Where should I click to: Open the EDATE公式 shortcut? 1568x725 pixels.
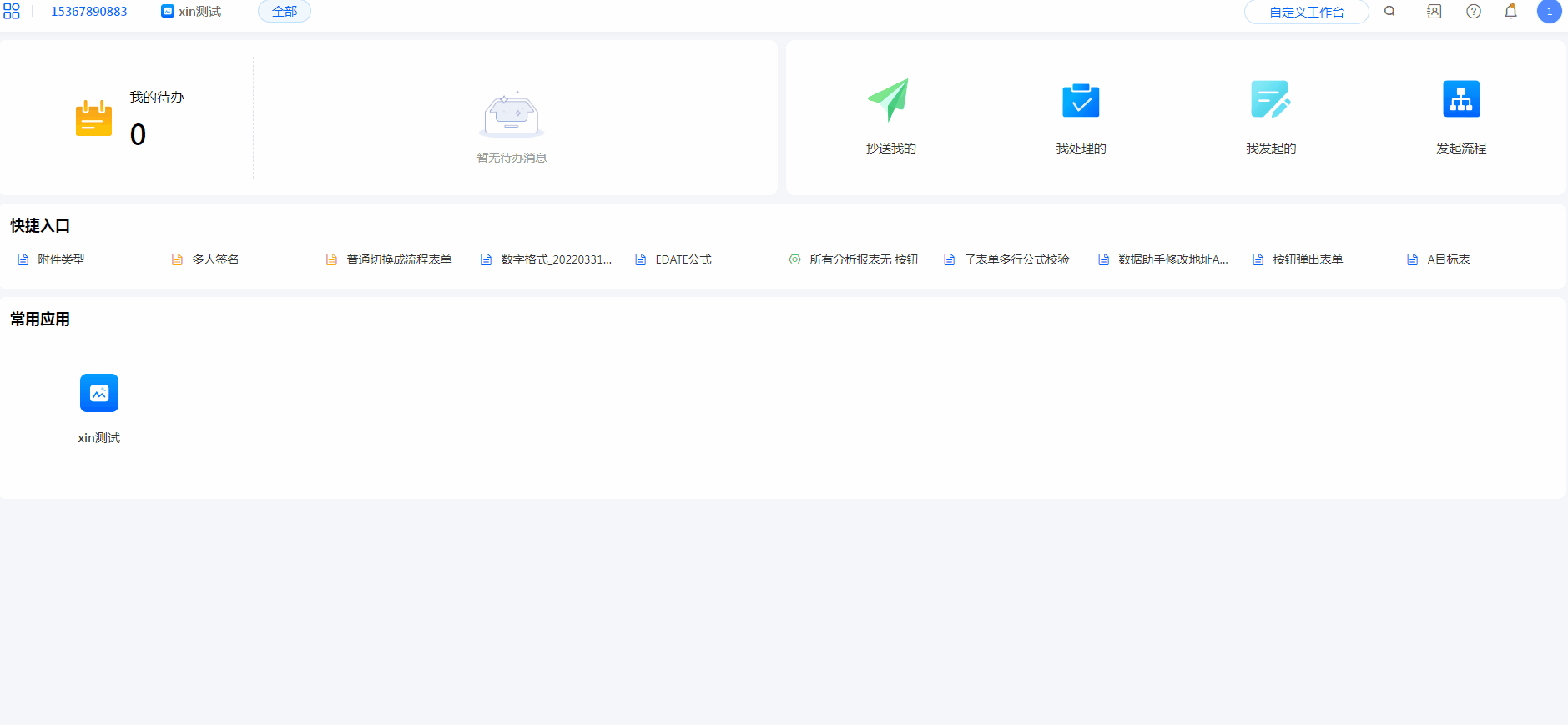[683, 259]
